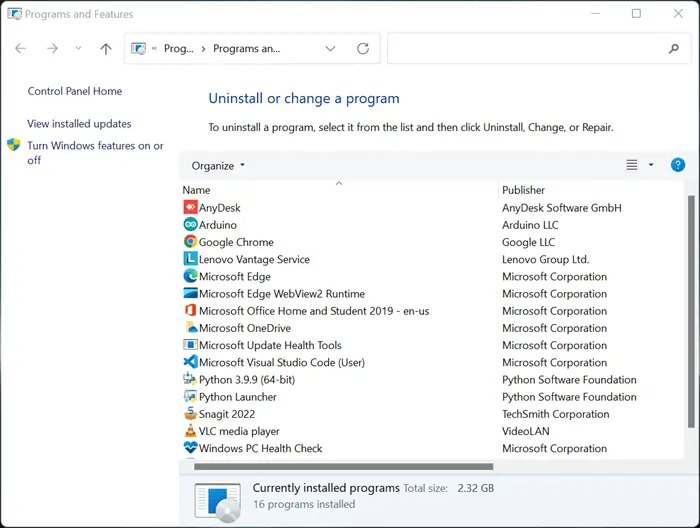Click the shield icon beside Windows features

14,145
